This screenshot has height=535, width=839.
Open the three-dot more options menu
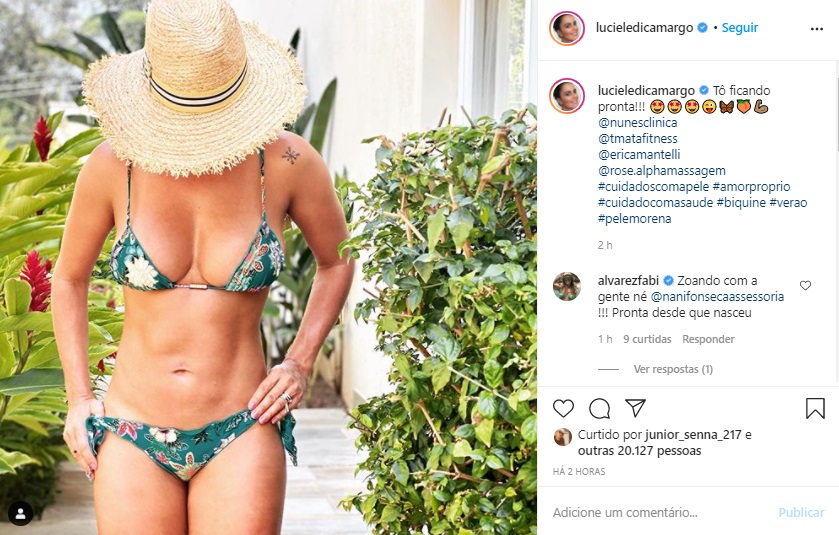point(817,29)
